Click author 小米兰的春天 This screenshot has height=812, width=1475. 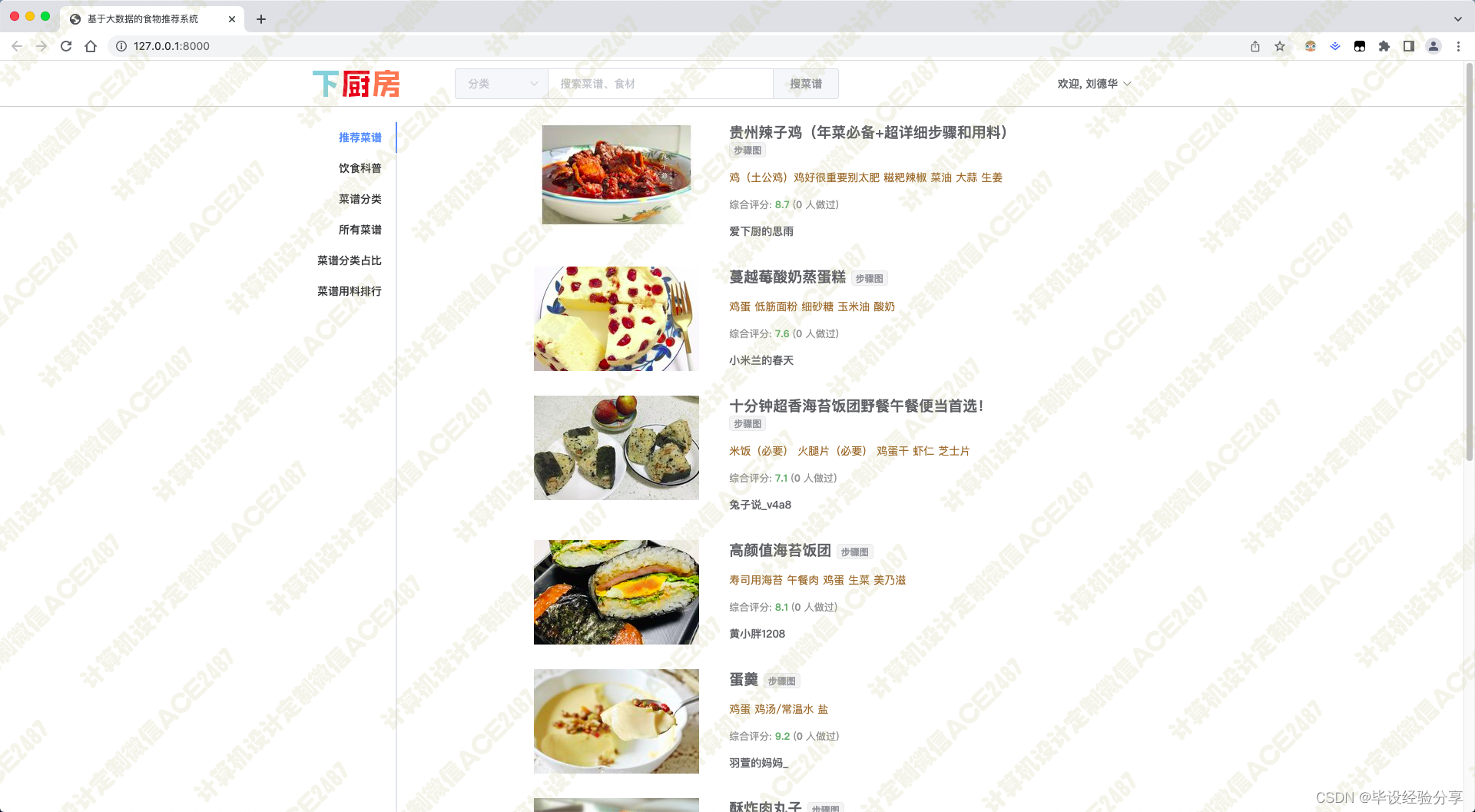coord(761,360)
